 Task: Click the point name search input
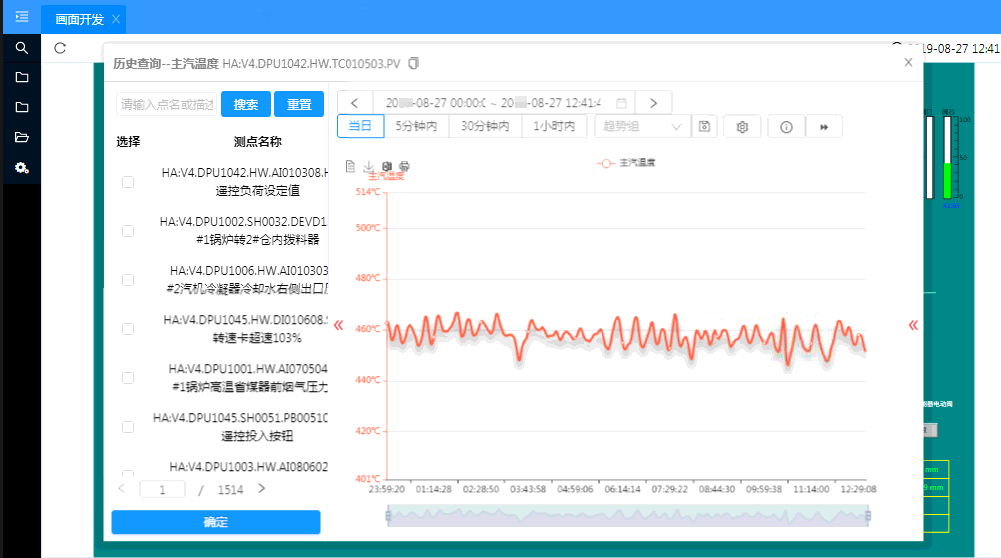point(167,104)
